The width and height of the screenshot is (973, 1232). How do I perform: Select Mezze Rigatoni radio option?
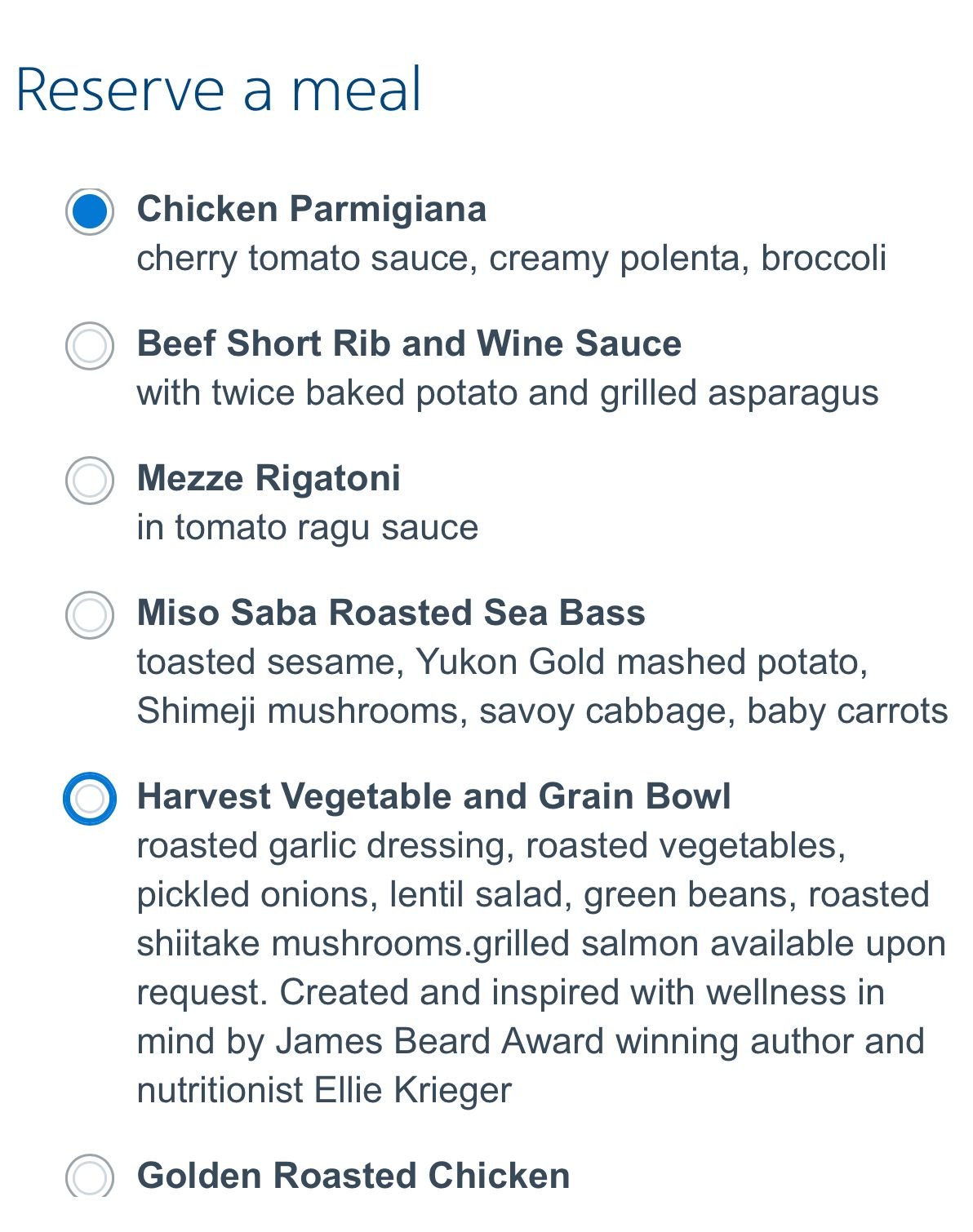click(89, 481)
